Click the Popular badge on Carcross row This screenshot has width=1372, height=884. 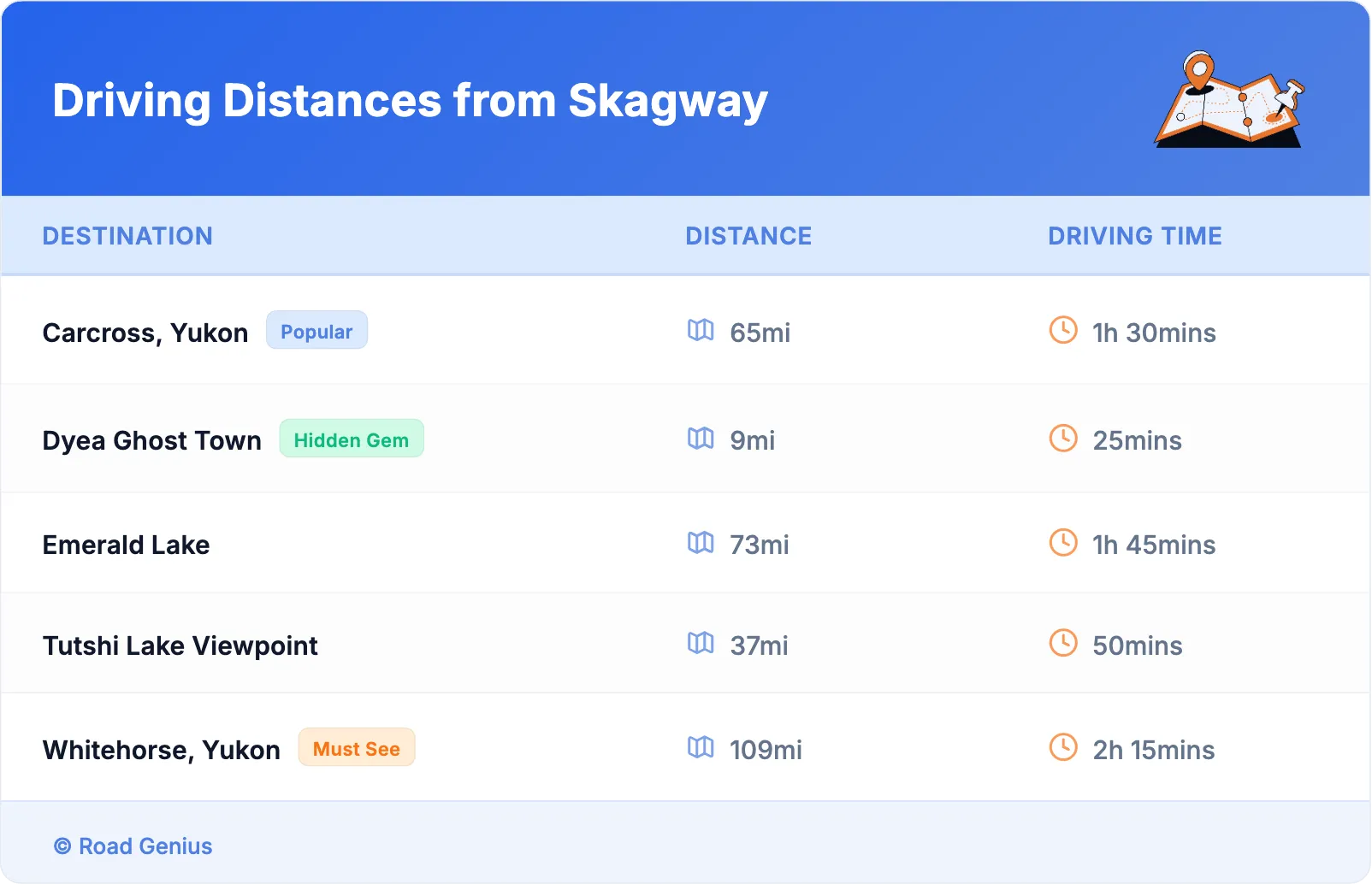pyautogui.click(x=316, y=331)
